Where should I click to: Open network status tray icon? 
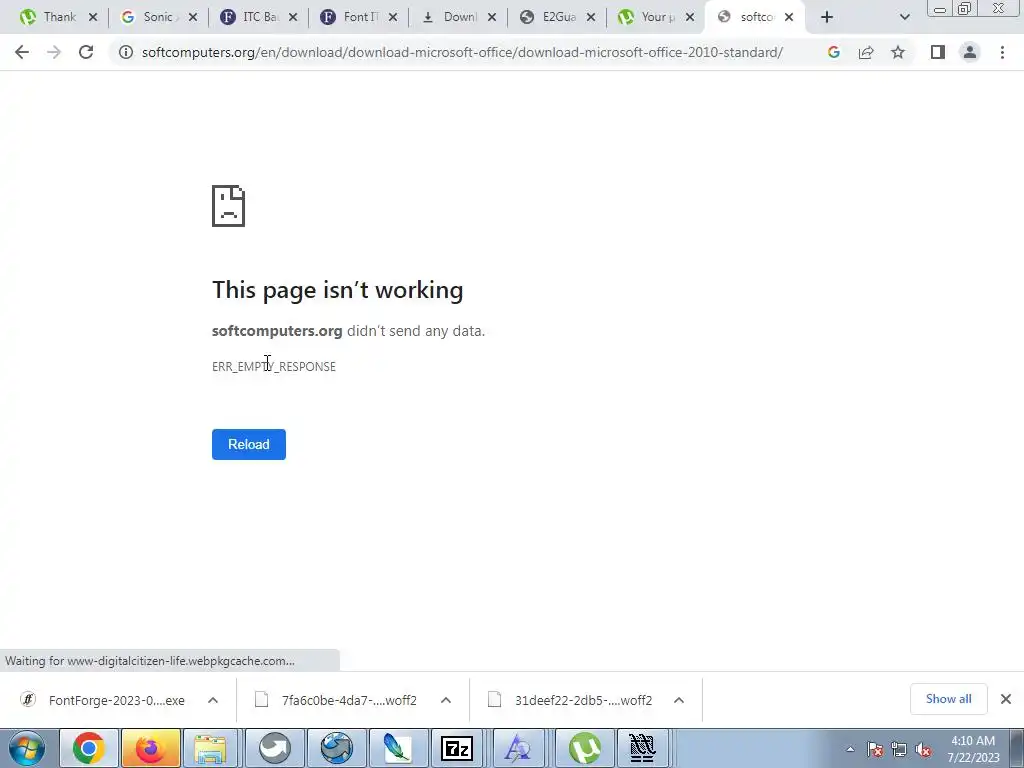[x=899, y=750]
